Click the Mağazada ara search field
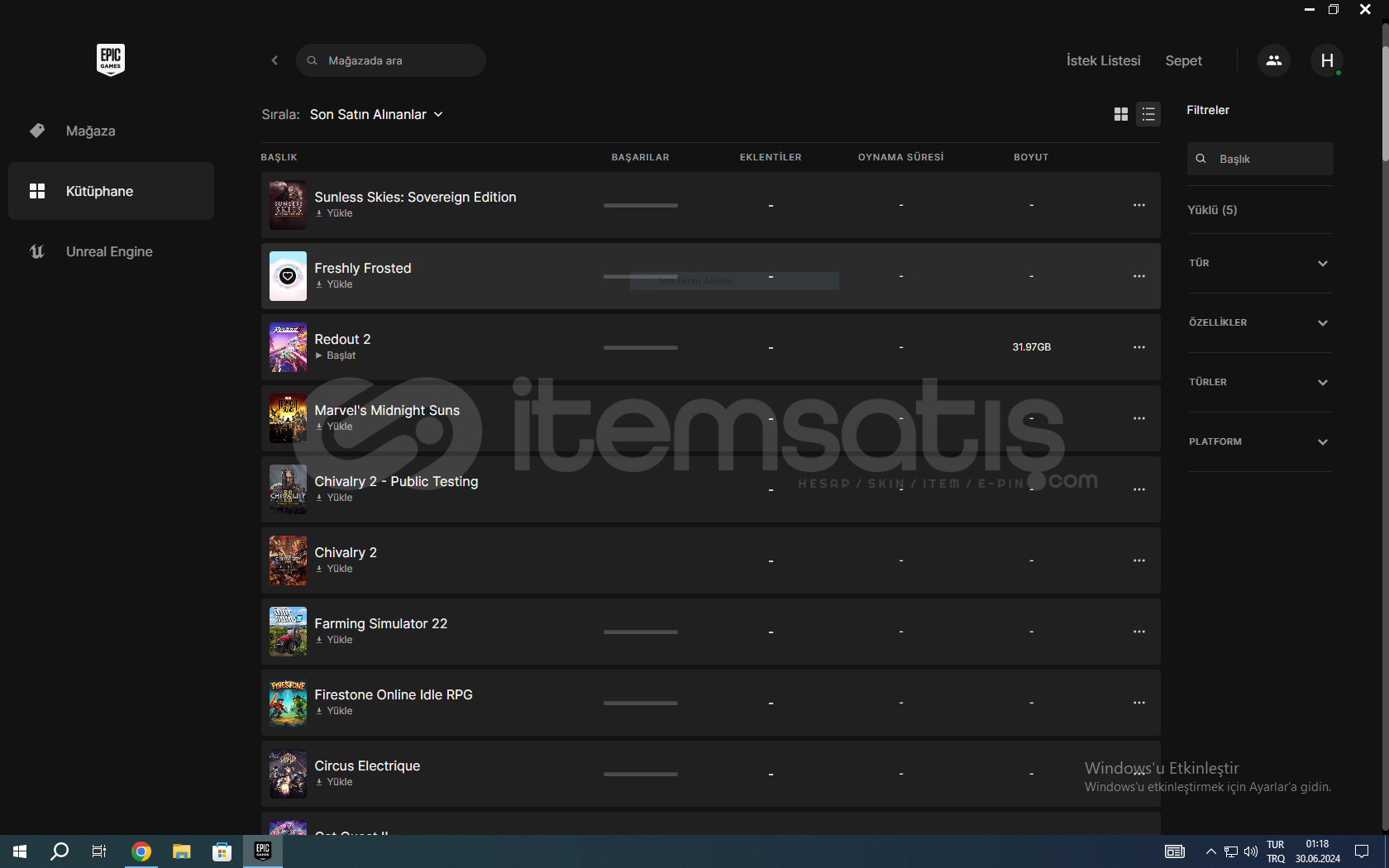Viewport: 1389px width, 868px height. point(390,60)
